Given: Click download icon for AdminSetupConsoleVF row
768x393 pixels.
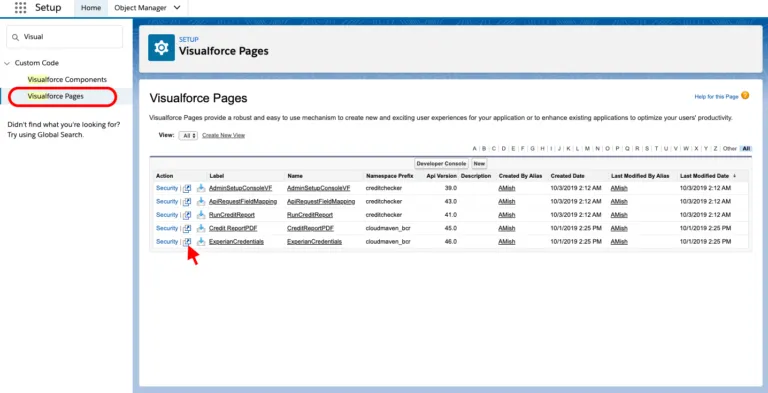Looking at the screenshot, I should pos(201,188).
